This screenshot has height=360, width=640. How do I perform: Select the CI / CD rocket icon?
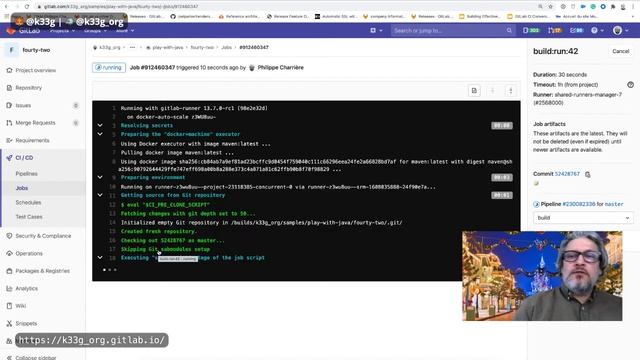9,158
